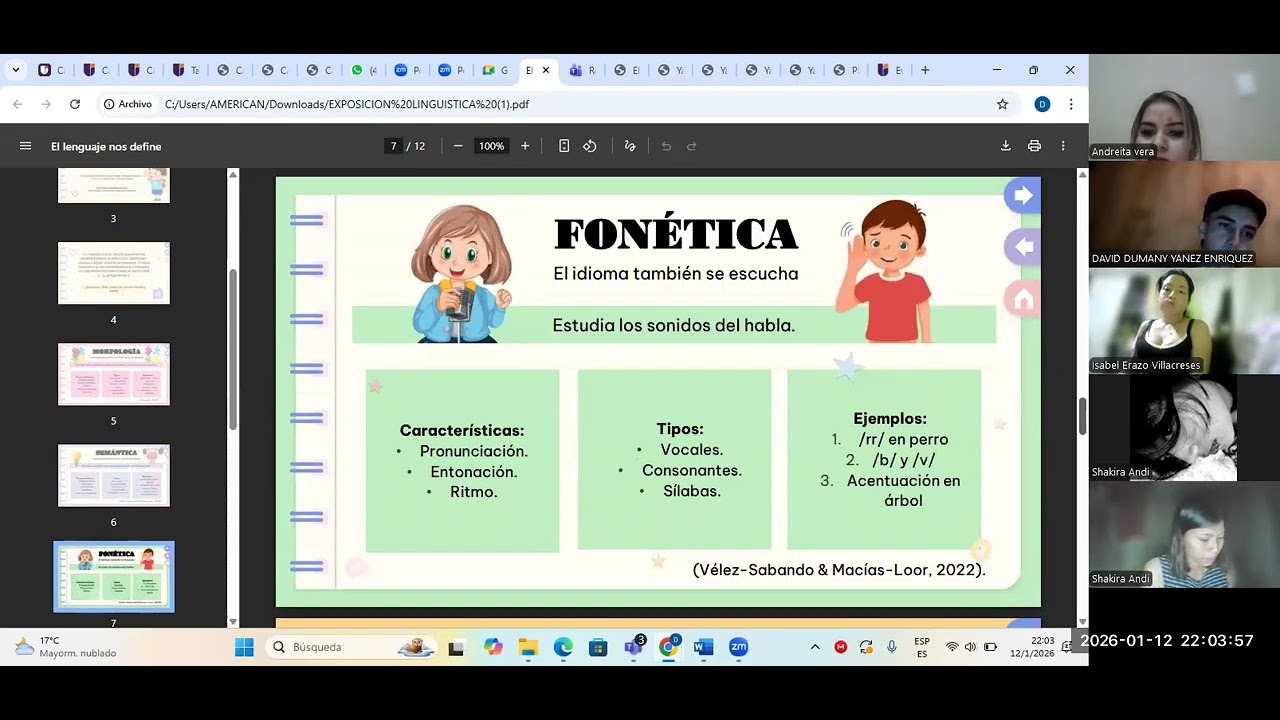Select page 4 thumbnail
The image size is (1280, 720).
coord(114,273)
